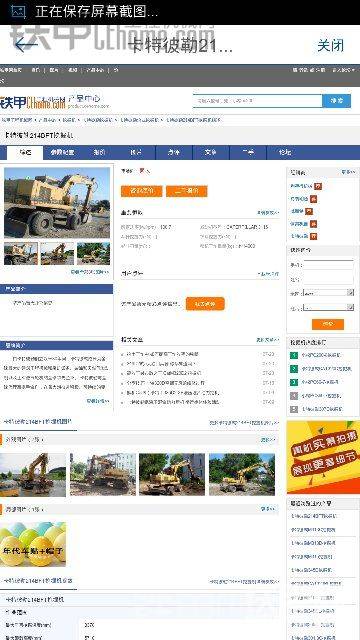Select the second thumbnail under the main excavator photo
This screenshot has height=640, width=360.
pyautogui.click(x=57, y=253)
